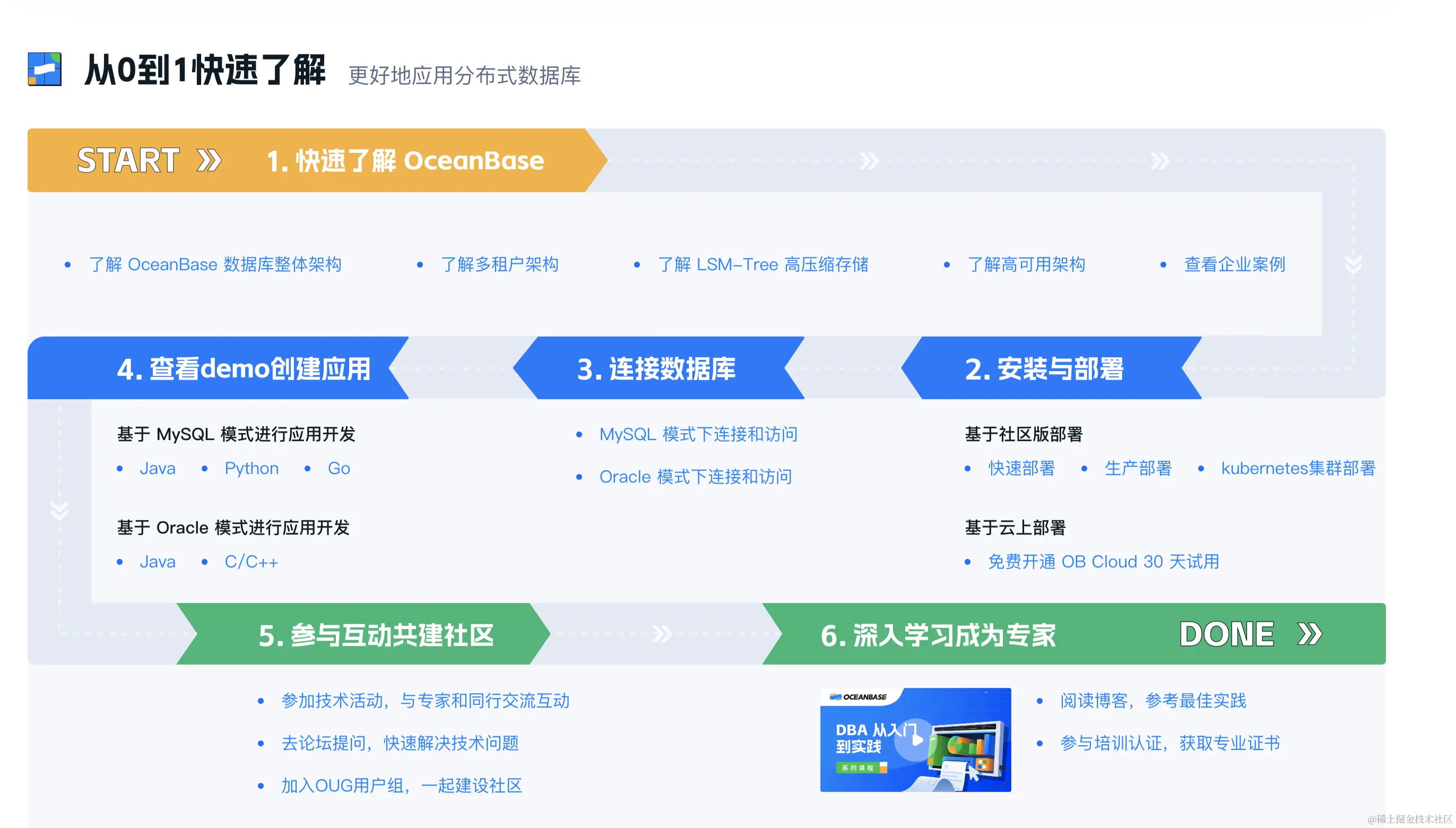The width and height of the screenshot is (1456, 828).
Task: Open 查看企业案例 link
Action: 1234,264
